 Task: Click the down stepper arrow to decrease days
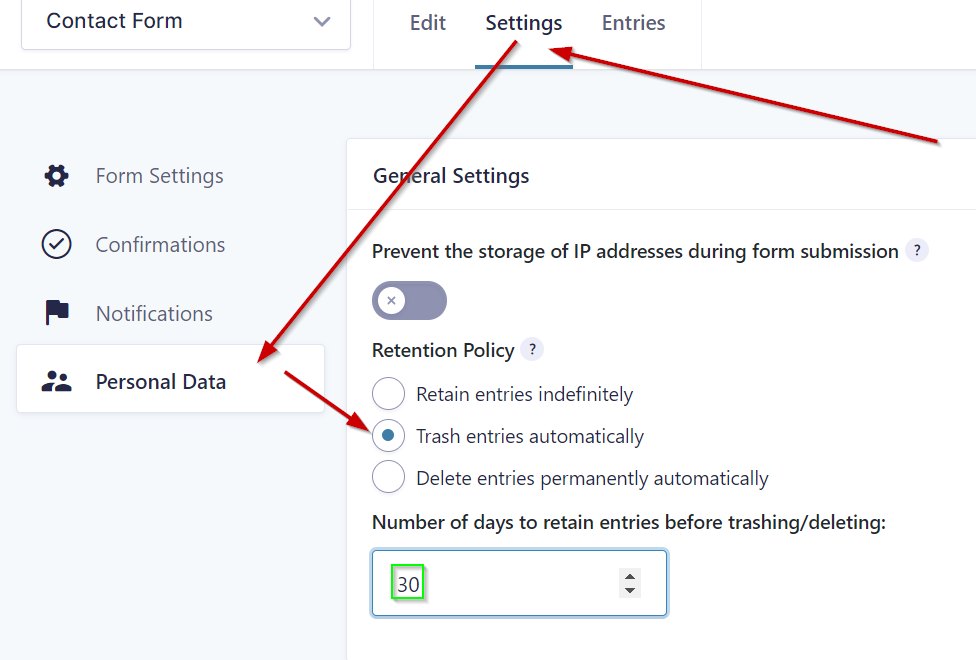click(x=629, y=591)
